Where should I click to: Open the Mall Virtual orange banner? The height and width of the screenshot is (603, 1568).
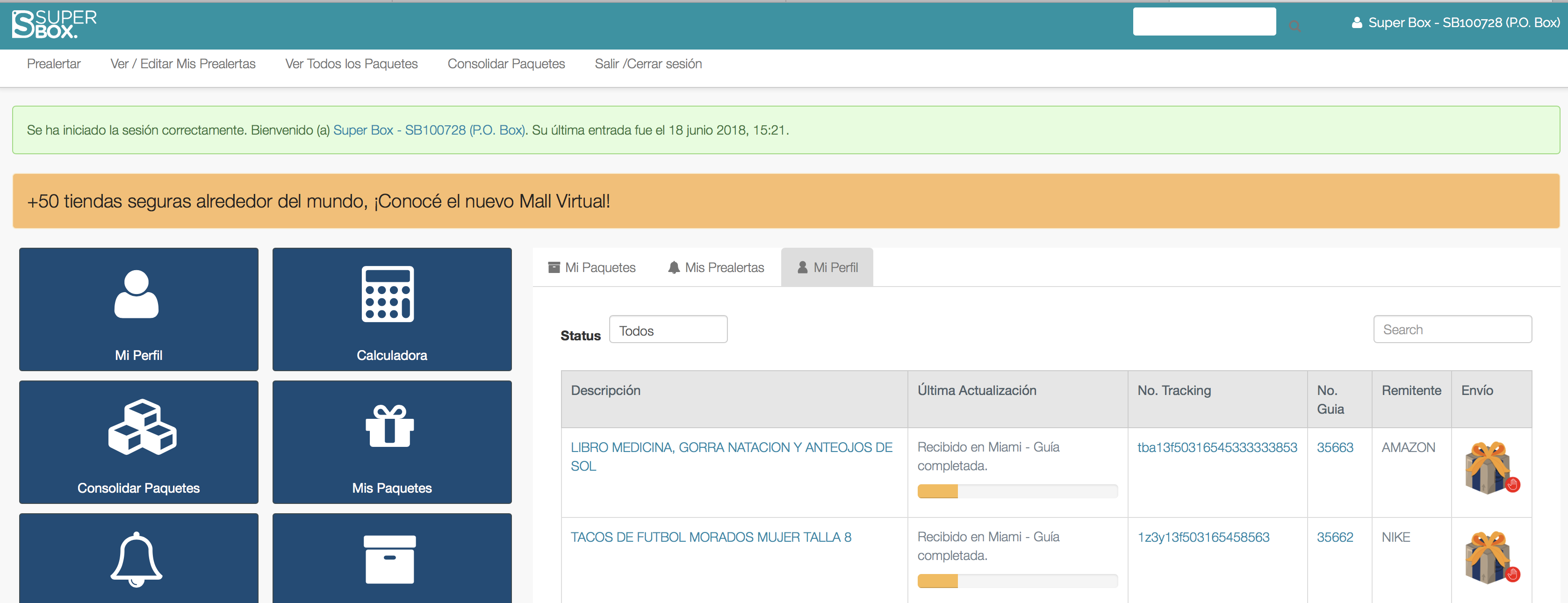[786, 201]
